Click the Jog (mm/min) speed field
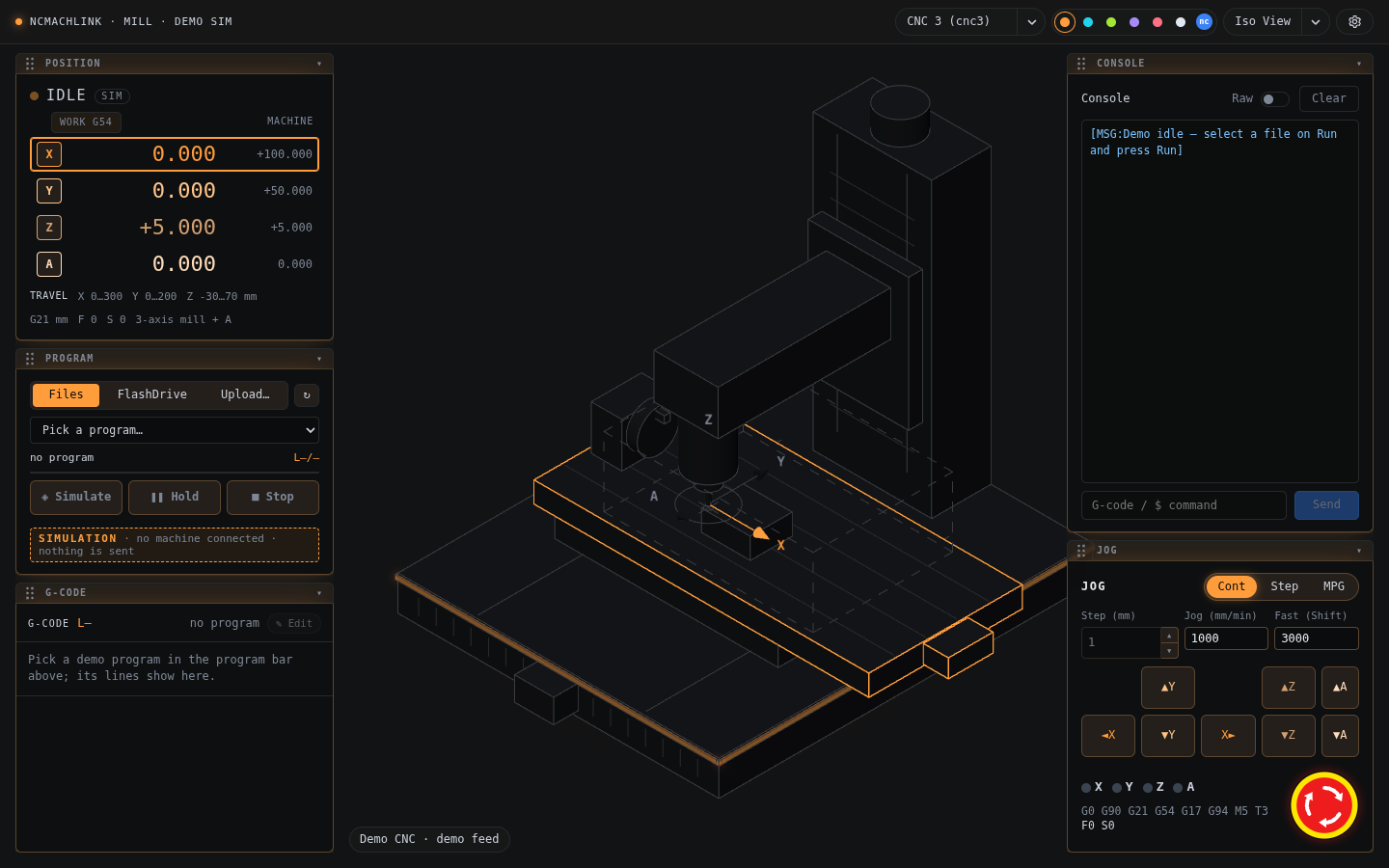This screenshot has width=1389, height=868. (1226, 638)
